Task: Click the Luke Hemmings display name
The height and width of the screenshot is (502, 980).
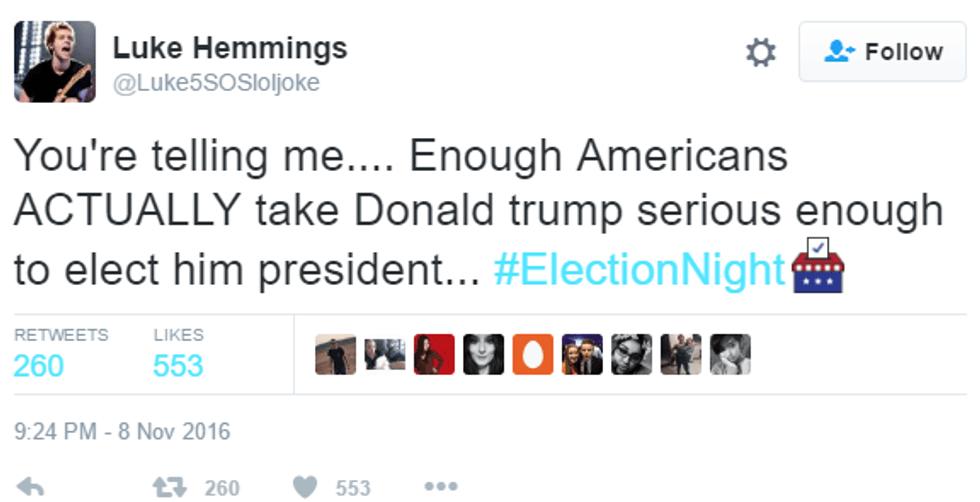Action: point(230,48)
